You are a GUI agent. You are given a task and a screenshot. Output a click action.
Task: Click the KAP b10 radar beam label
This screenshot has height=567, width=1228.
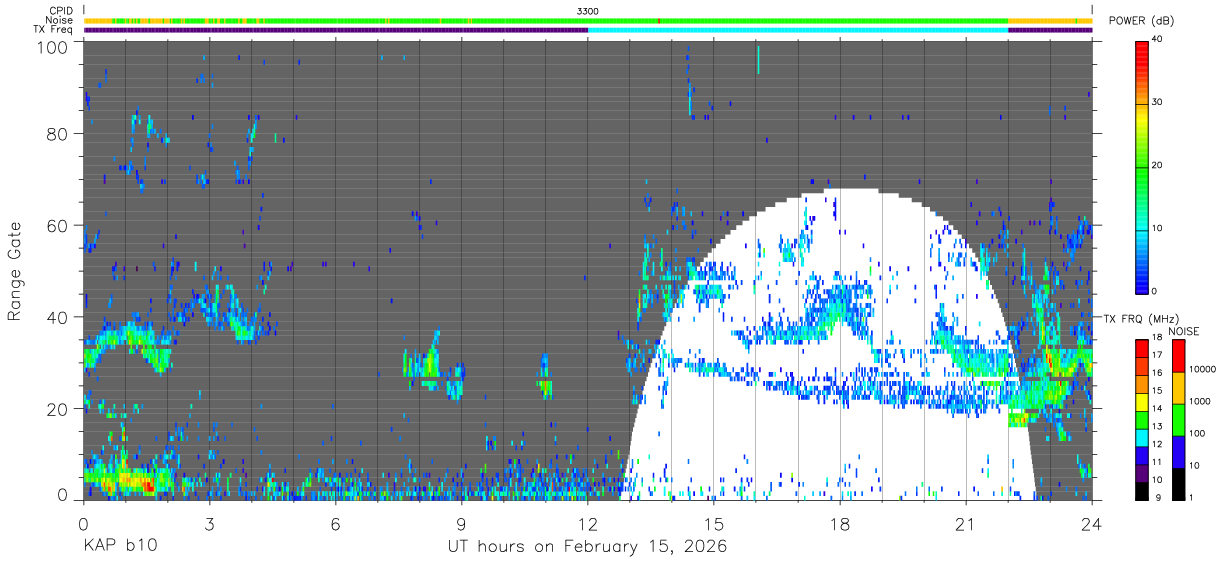[119, 547]
